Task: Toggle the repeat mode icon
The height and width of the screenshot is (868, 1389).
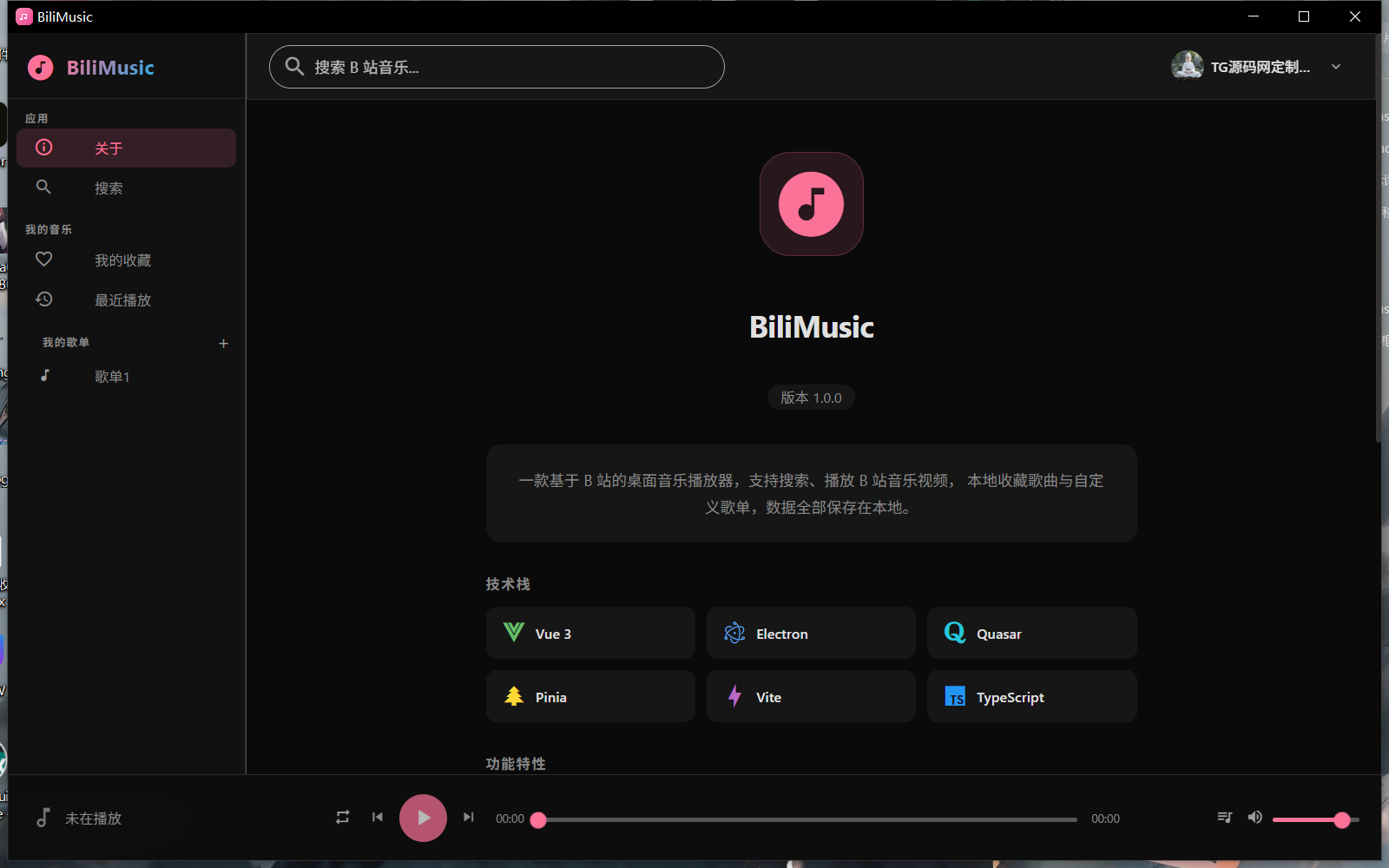Action: (343, 818)
